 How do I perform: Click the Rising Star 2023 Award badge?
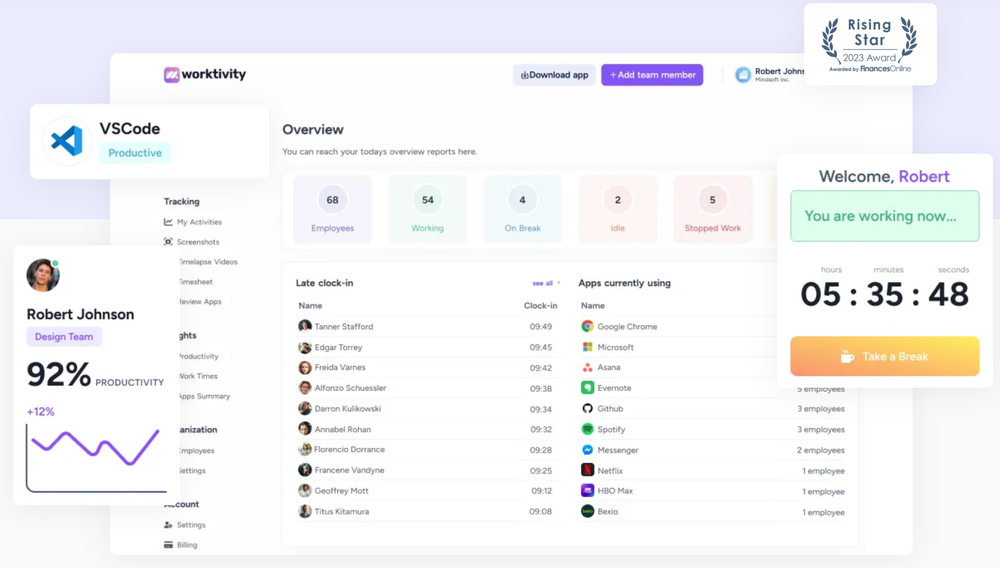point(870,44)
